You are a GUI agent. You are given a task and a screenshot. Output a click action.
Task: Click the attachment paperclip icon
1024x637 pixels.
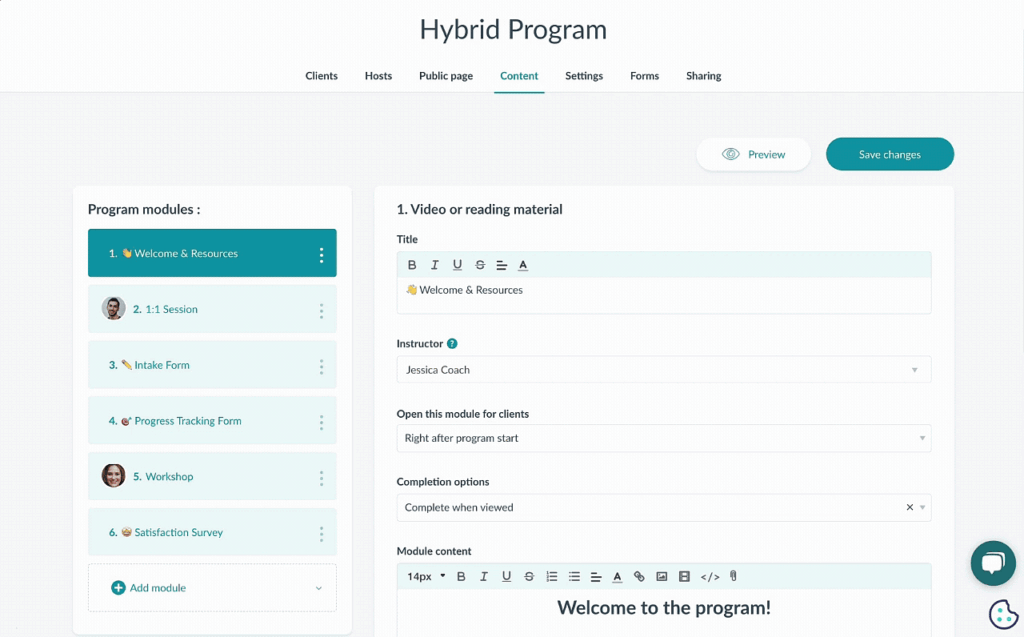pyautogui.click(x=733, y=577)
